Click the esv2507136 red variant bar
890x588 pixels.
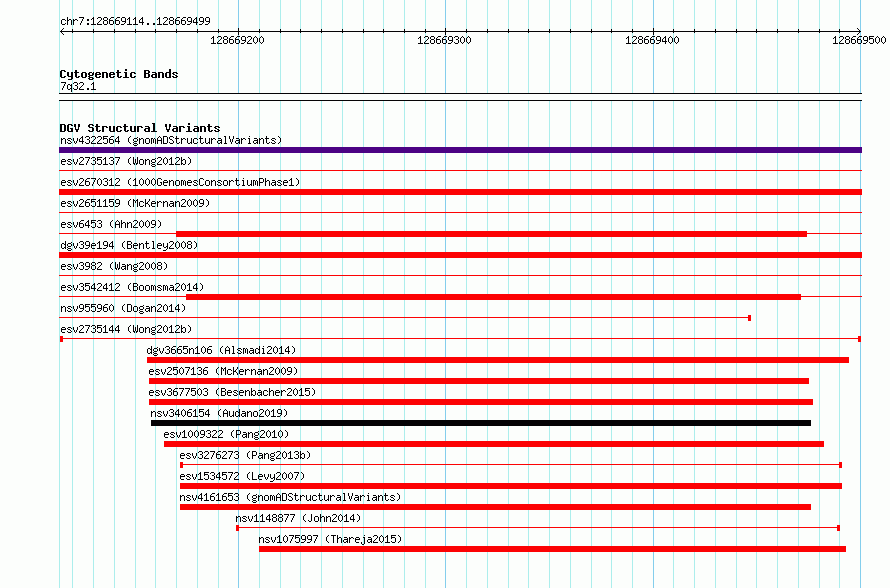pyautogui.click(x=479, y=381)
